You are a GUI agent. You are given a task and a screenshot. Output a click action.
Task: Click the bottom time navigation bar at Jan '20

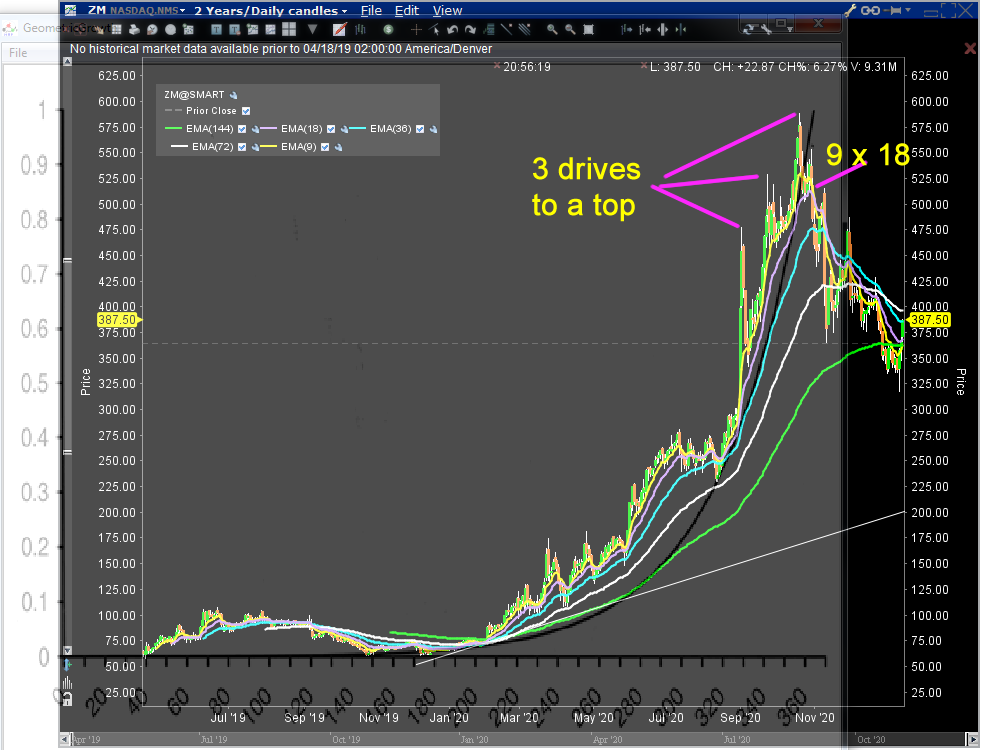point(474,739)
